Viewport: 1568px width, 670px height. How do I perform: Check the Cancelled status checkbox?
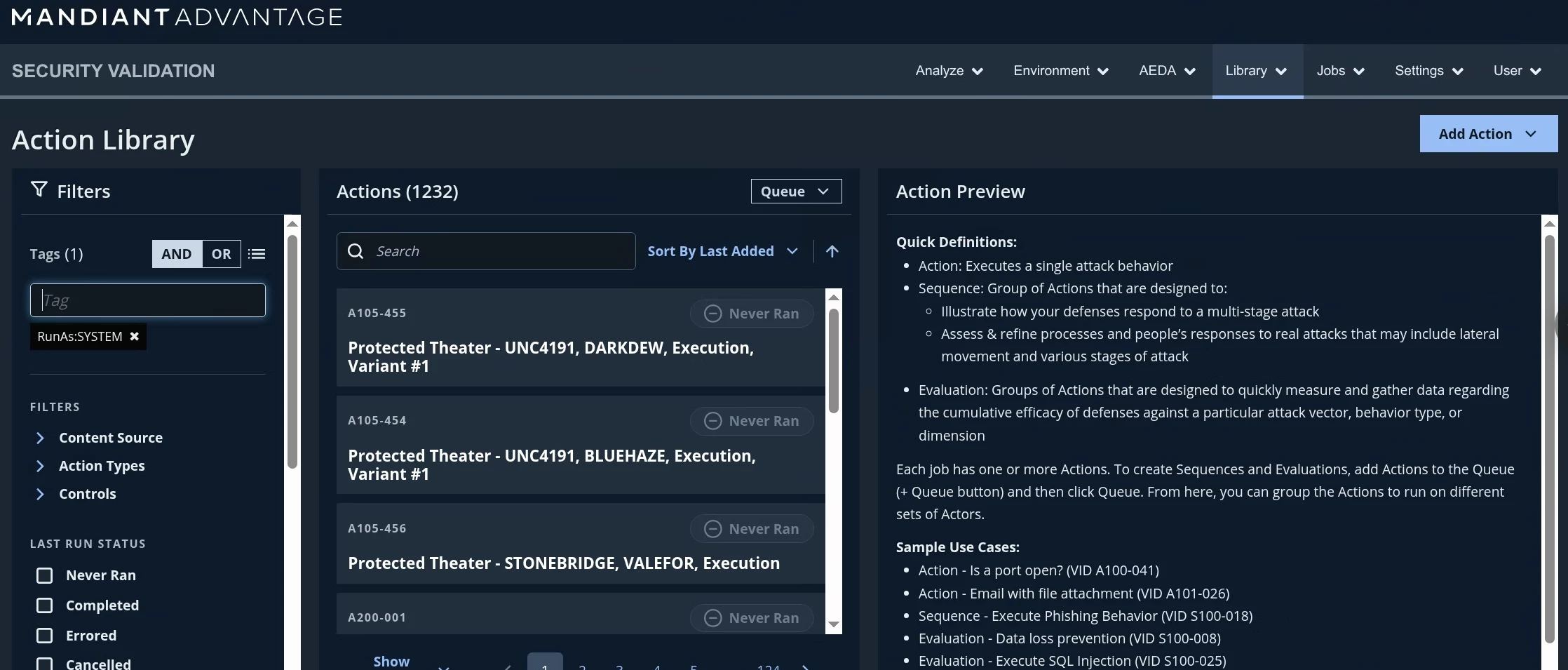(x=44, y=664)
